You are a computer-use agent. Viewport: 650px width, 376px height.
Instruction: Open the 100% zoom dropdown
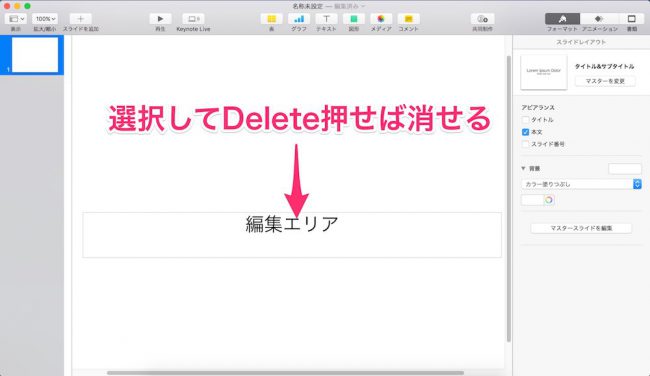(45, 19)
